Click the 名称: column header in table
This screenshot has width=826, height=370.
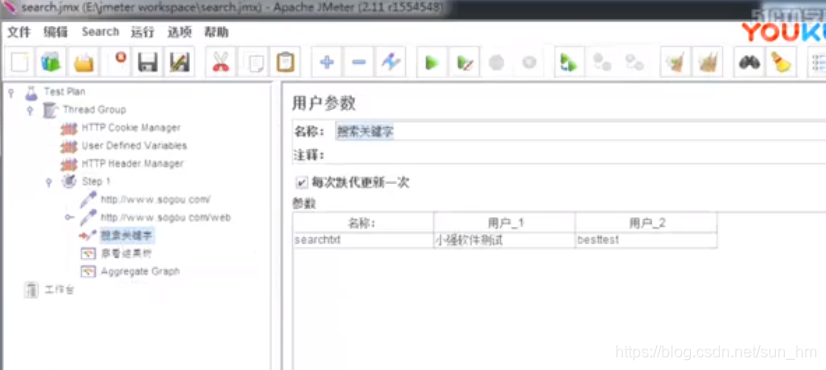pyautogui.click(x=363, y=223)
